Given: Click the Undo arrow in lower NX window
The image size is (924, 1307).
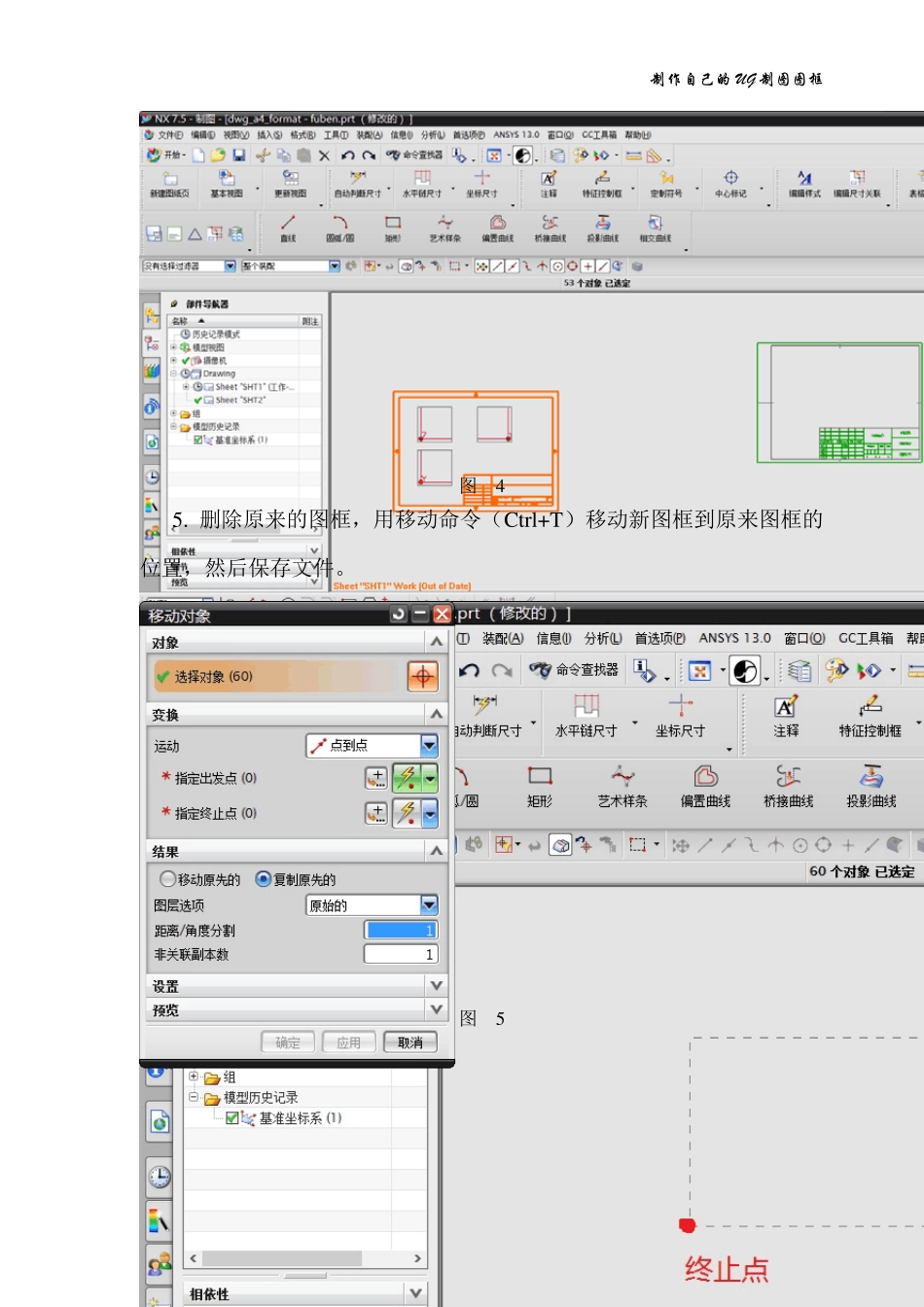Looking at the screenshot, I should (x=470, y=671).
